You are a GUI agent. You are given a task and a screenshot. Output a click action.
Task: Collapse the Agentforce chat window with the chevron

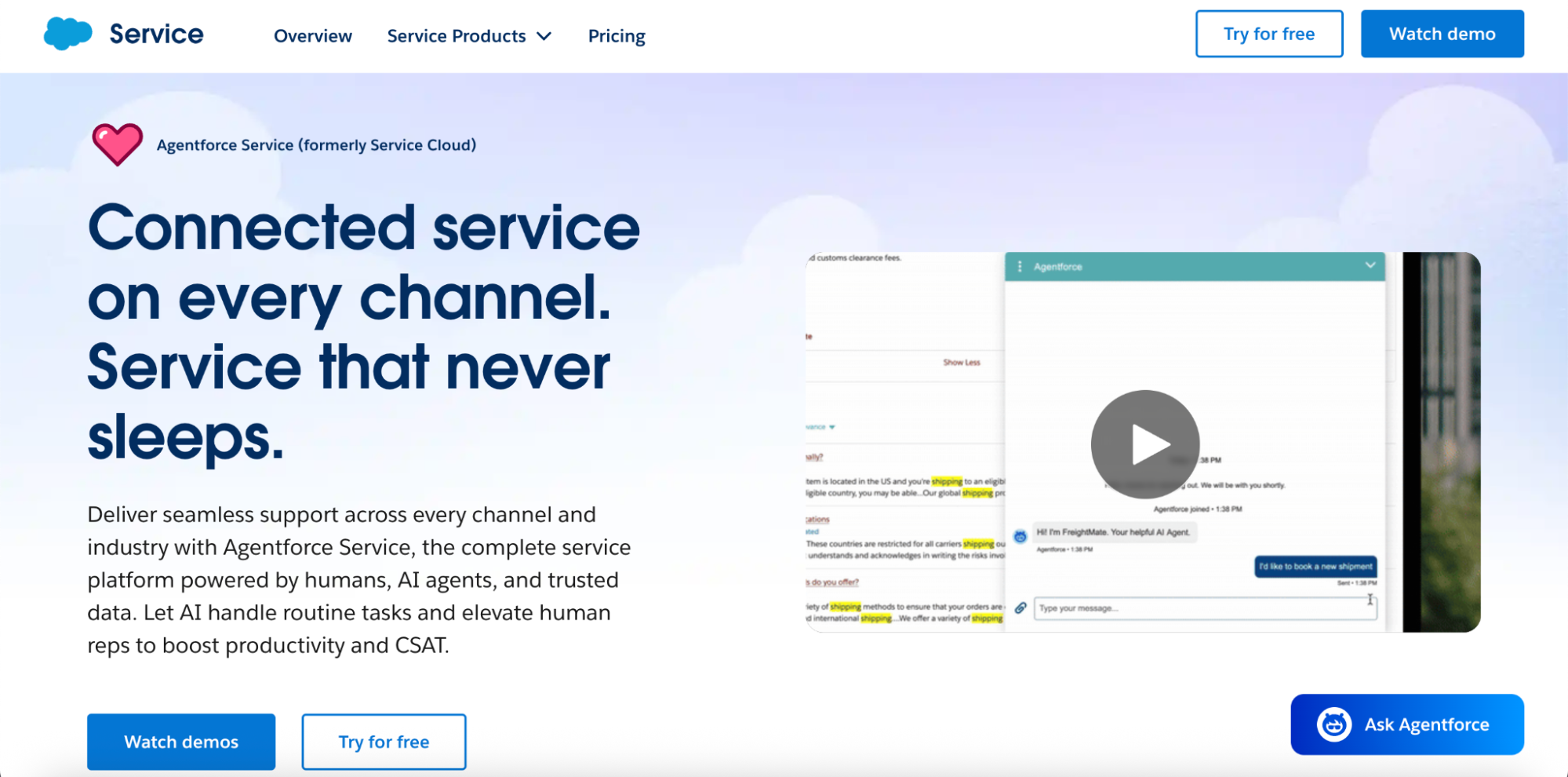(x=1371, y=265)
